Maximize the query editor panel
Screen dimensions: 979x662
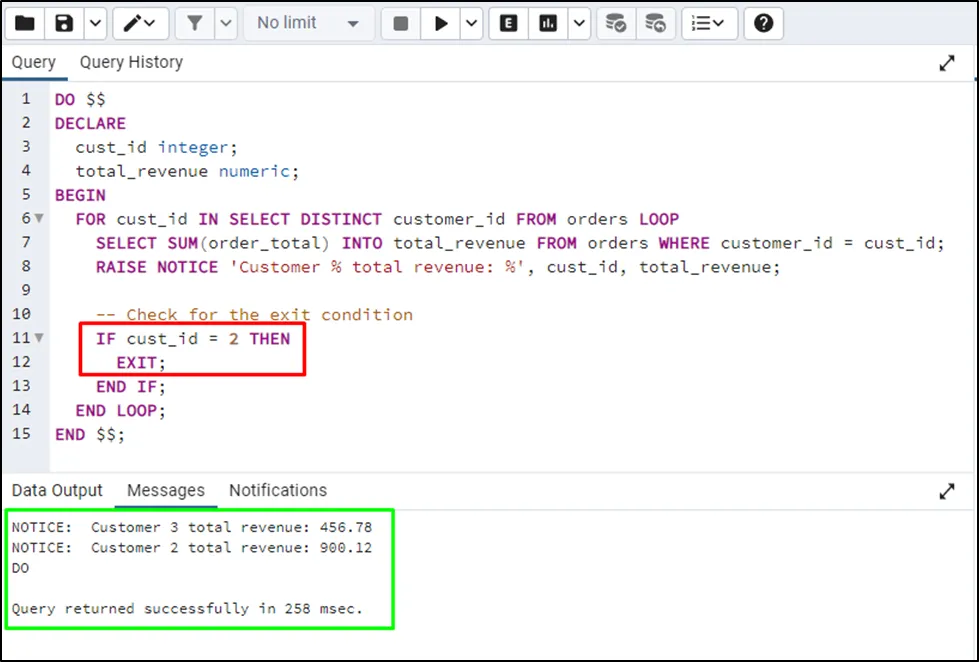click(947, 63)
